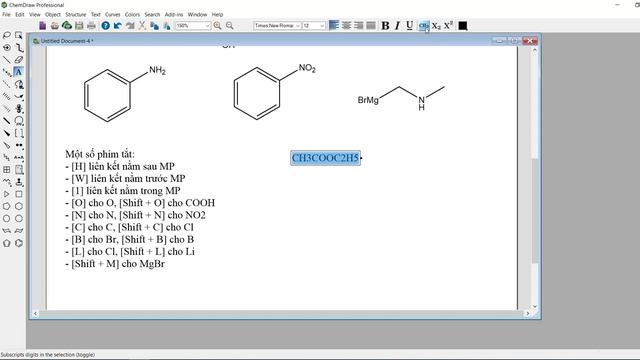The image size is (640, 360).
Task: Click the Zoom Out magnifier
Action: tap(230, 26)
